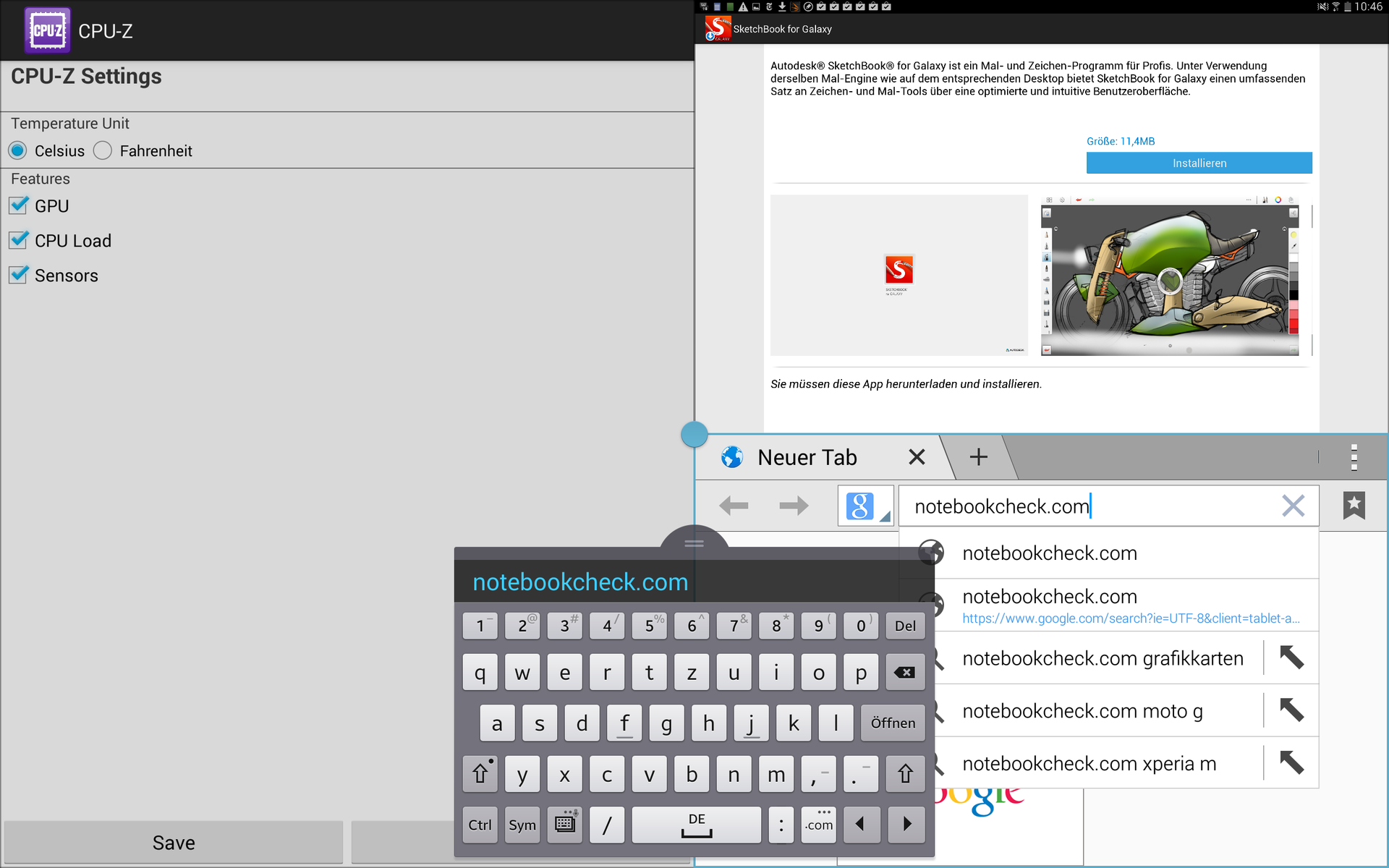Tap the Sym key
The height and width of the screenshot is (868, 1389).
(x=522, y=825)
